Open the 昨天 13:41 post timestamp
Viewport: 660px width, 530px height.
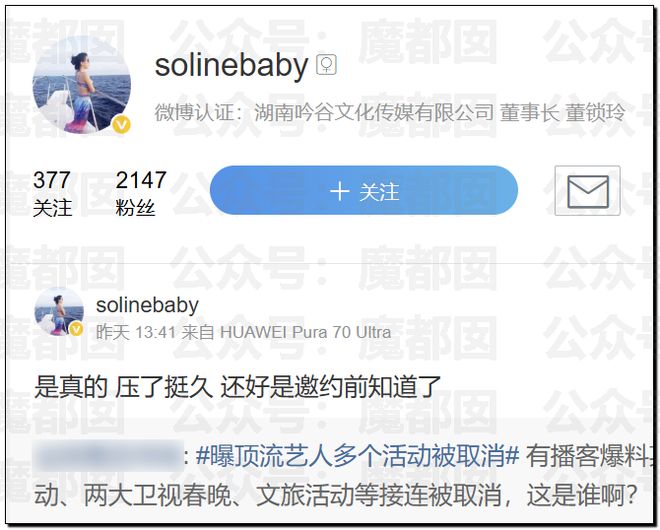point(136,332)
